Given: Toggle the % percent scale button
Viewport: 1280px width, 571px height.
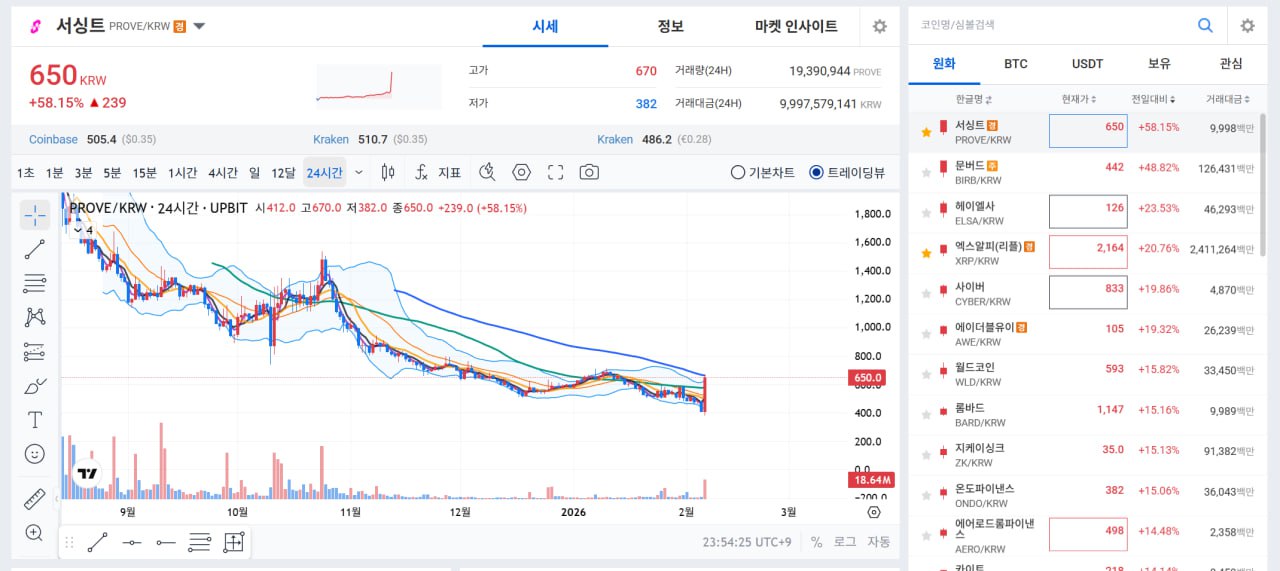Looking at the screenshot, I should tap(816, 541).
